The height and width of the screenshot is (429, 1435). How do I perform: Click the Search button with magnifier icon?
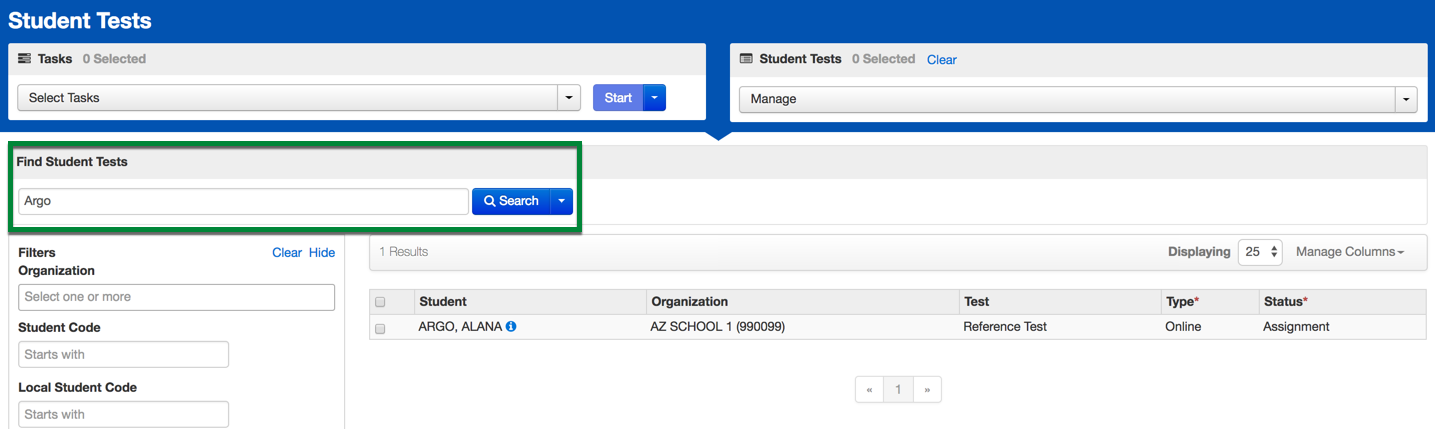(511, 201)
